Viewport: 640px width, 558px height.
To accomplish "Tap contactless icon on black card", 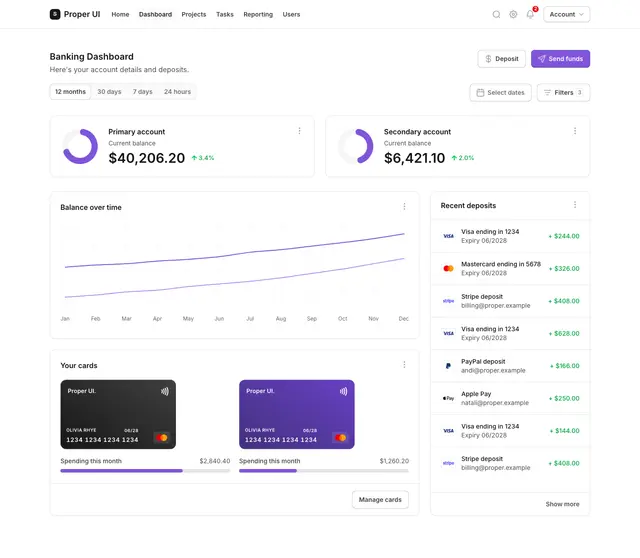I will click(164, 391).
